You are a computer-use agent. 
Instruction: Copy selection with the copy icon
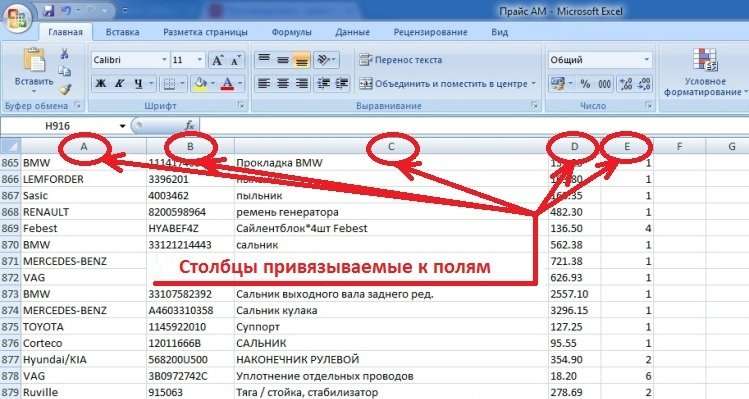(x=64, y=71)
